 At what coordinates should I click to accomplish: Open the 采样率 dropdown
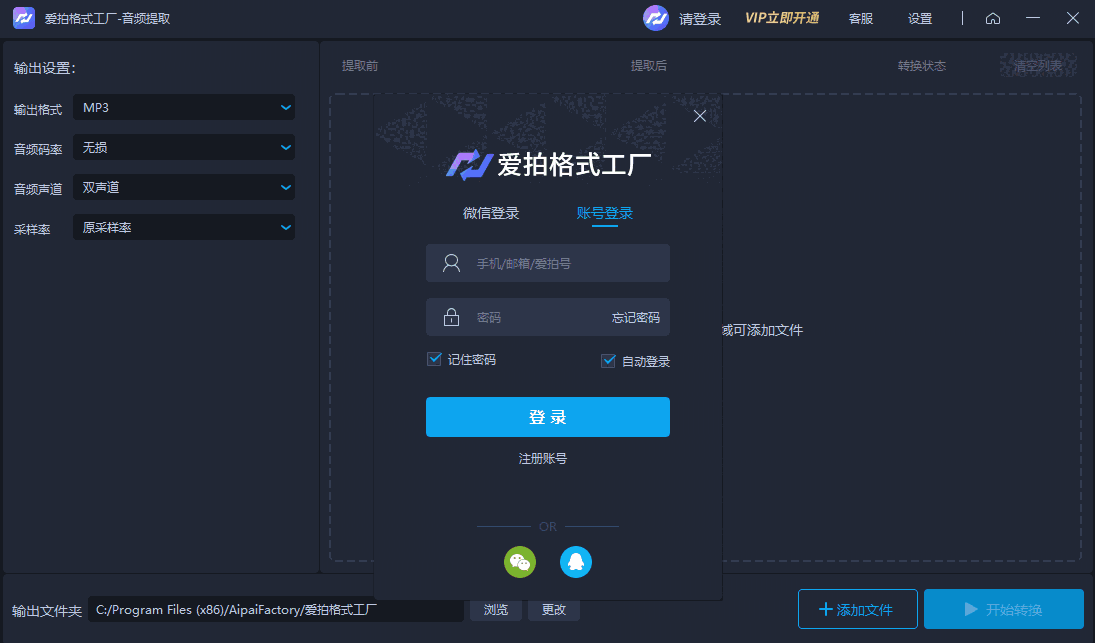184,227
